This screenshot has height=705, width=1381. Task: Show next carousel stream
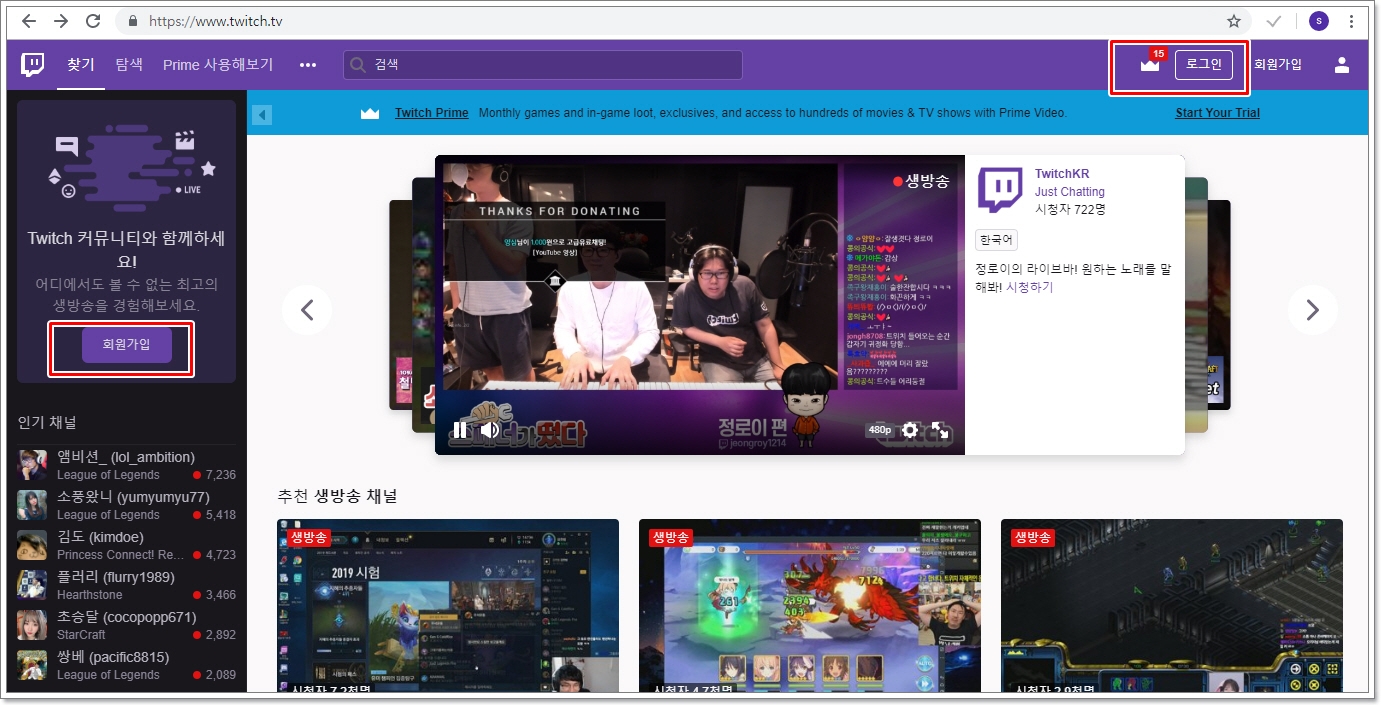[x=1312, y=310]
